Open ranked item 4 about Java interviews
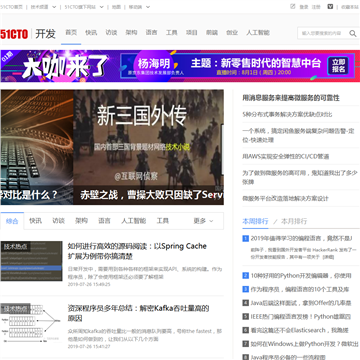Viewport: 360px width, 360px height. click(x=301, y=303)
